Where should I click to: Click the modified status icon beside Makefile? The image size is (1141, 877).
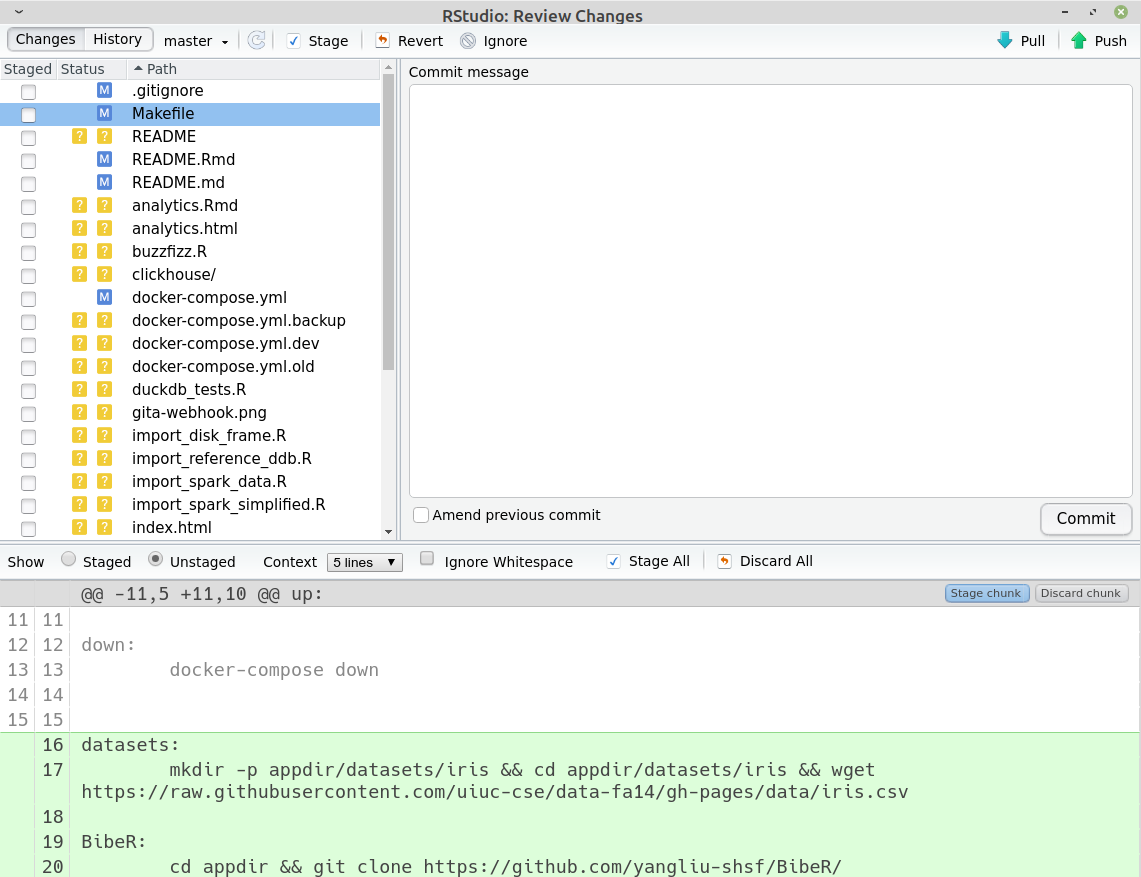coord(104,113)
